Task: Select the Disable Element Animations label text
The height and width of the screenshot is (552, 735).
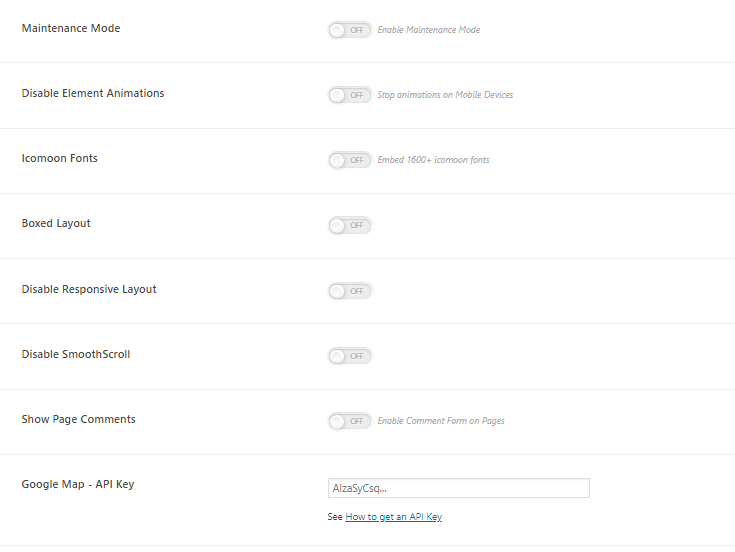Action: [93, 93]
